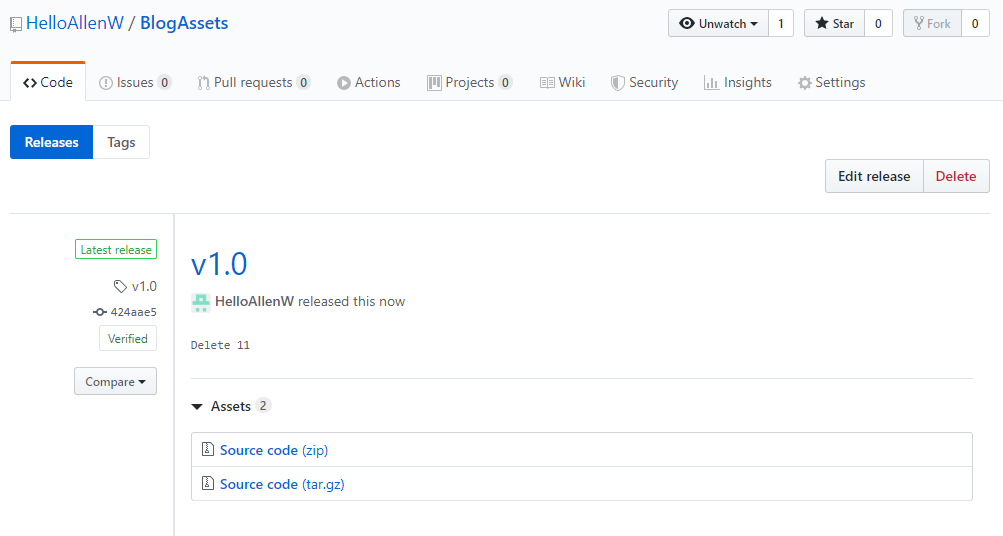1003x536 pixels.
Task: Open the Issues tab
Action: pyautogui.click(x=135, y=83)
